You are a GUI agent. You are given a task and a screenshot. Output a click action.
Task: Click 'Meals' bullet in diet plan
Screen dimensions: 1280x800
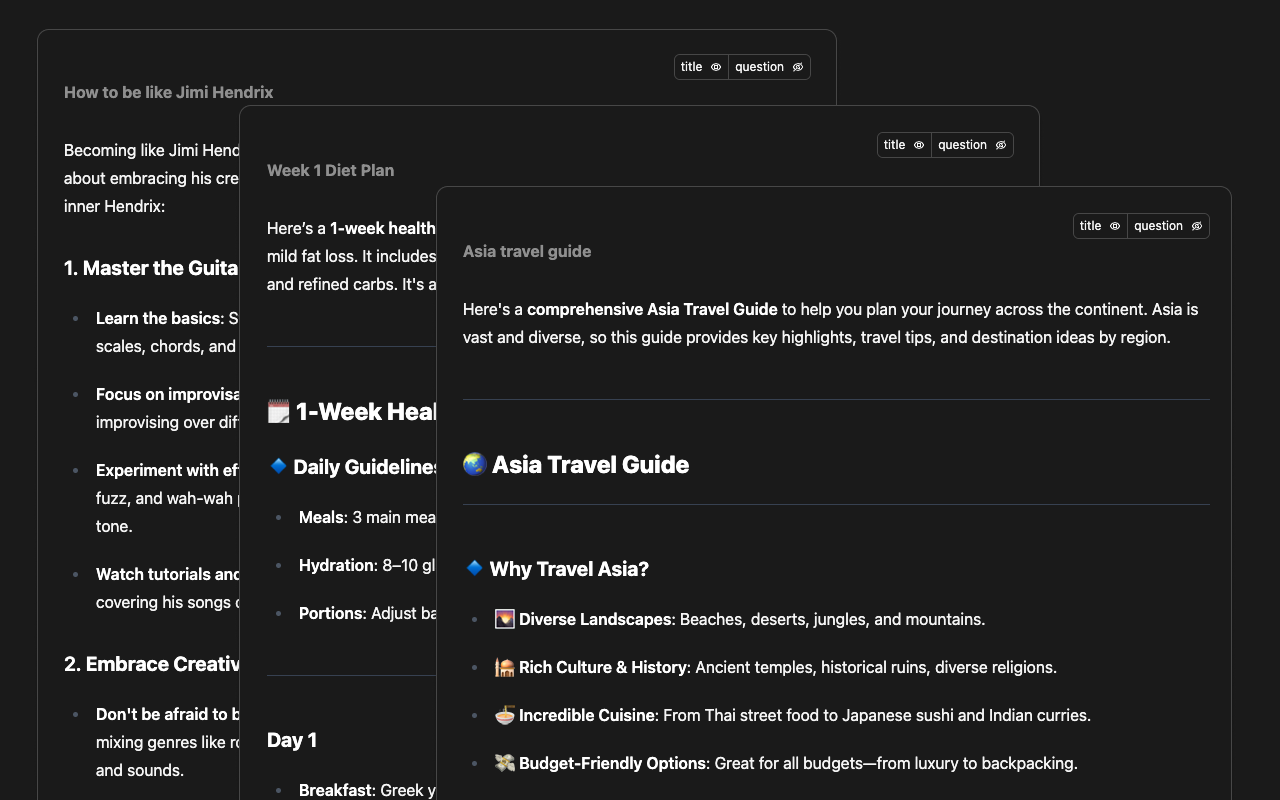coord(322,517)
